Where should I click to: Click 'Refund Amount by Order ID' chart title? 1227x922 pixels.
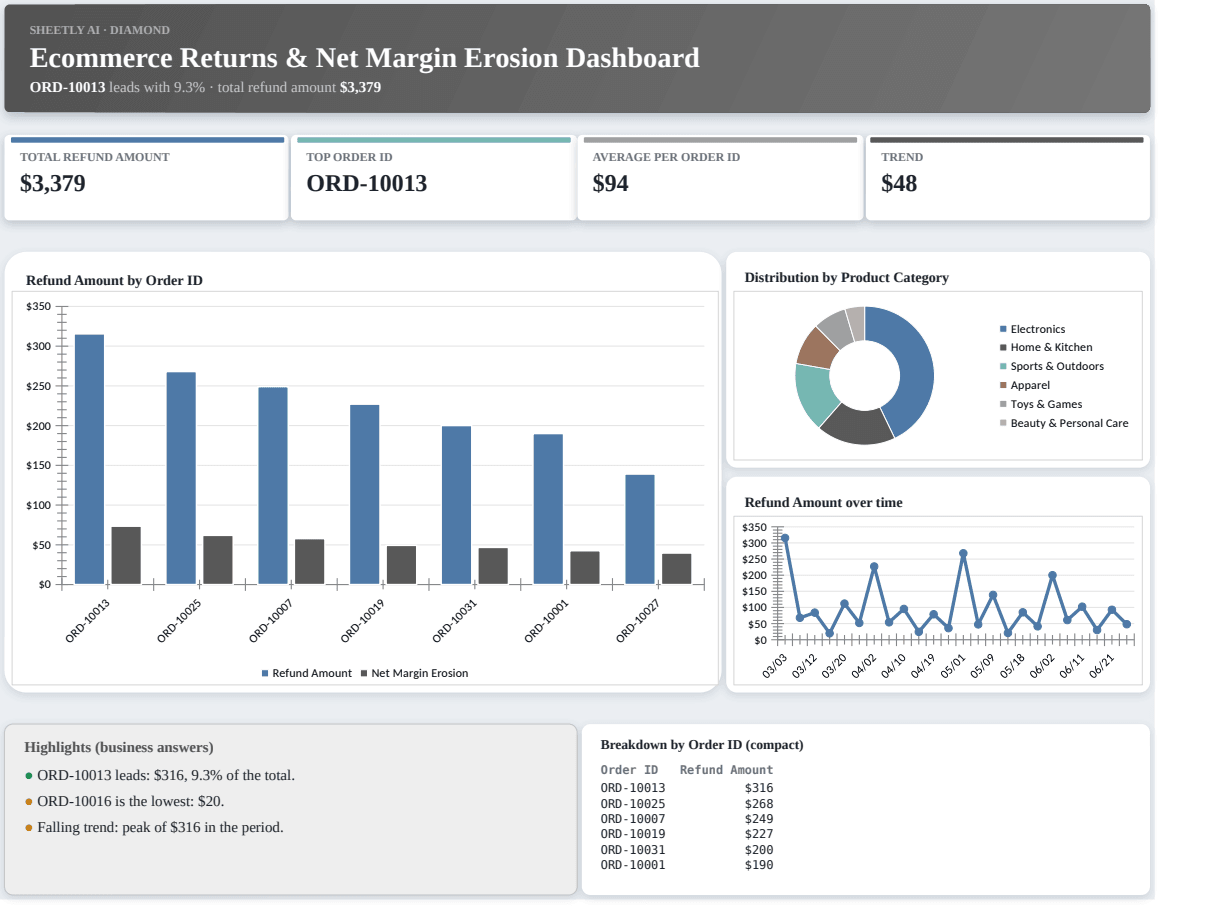[x=114, y=280]
